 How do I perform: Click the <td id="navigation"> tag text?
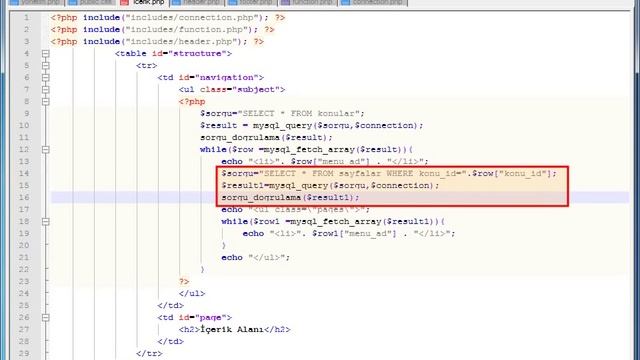pyautogui.click(x=211, y=78)
